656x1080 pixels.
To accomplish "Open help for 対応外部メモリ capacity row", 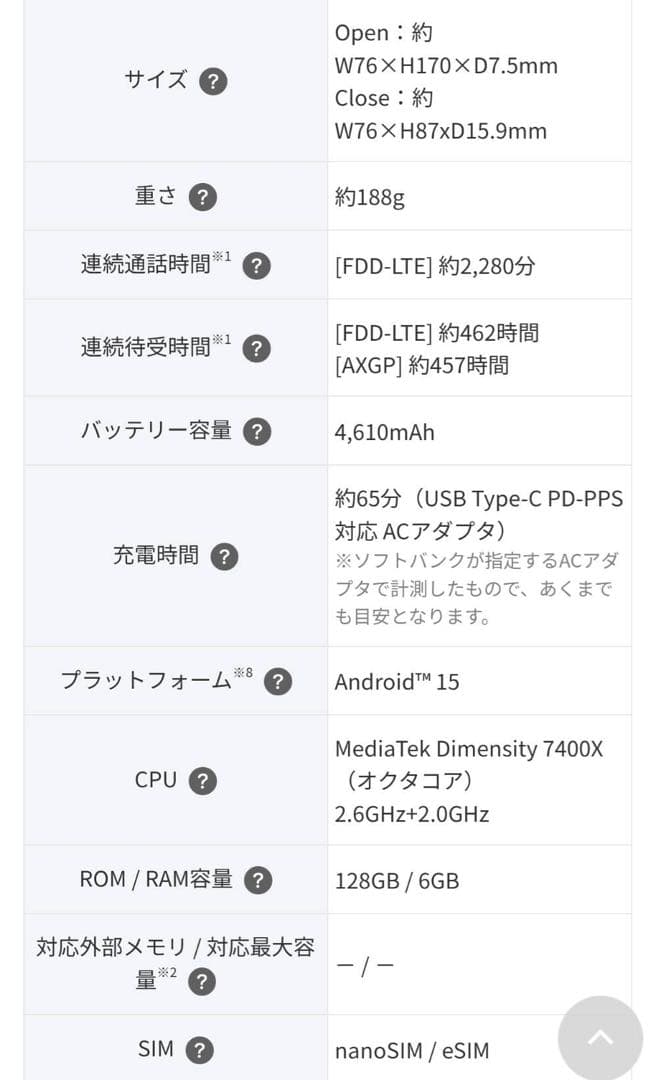I will tap(202, 982).
